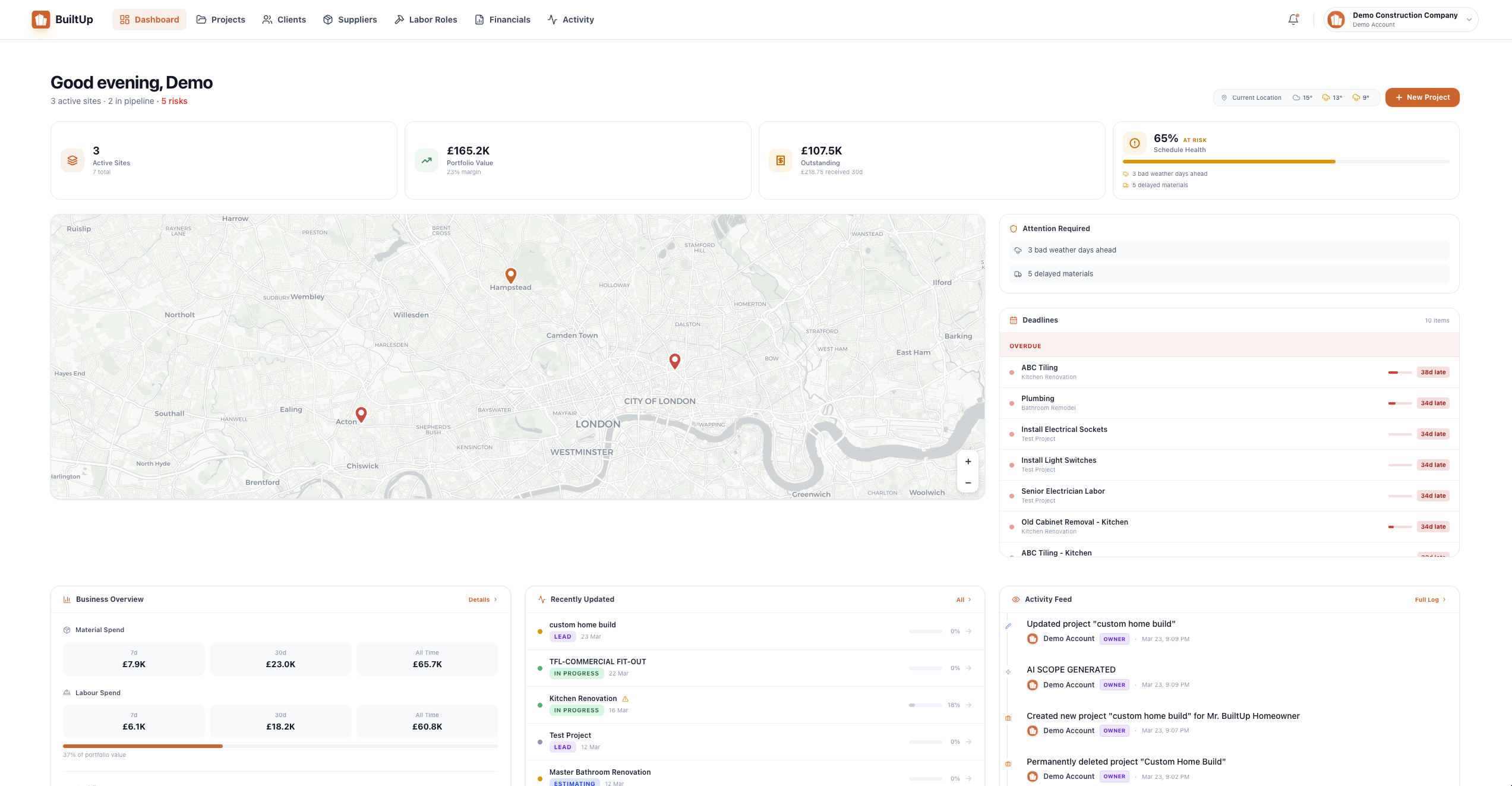
Task: Click the Outstanding invoice icon
Action: tap(781, 160)
